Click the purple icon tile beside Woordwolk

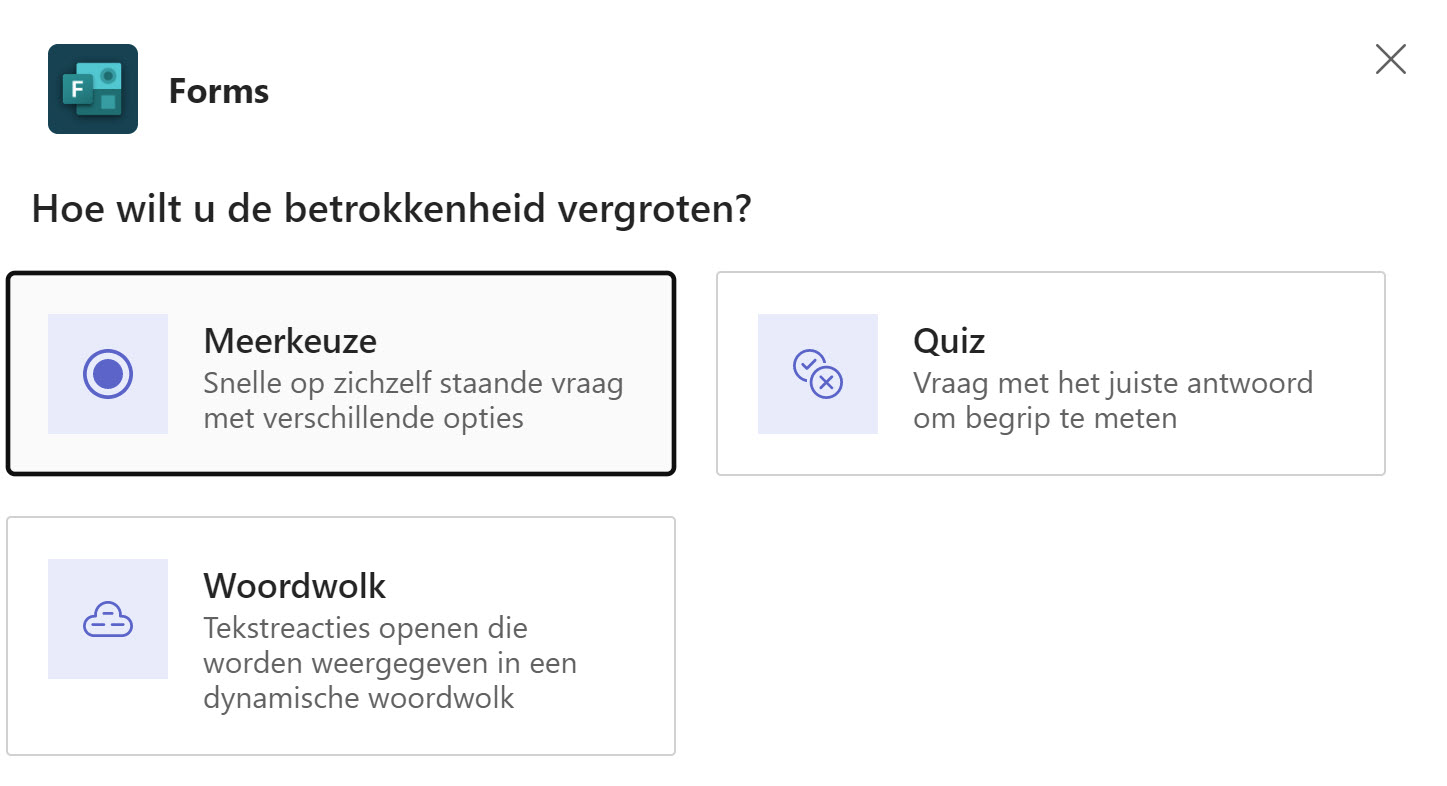coord(107,618)
